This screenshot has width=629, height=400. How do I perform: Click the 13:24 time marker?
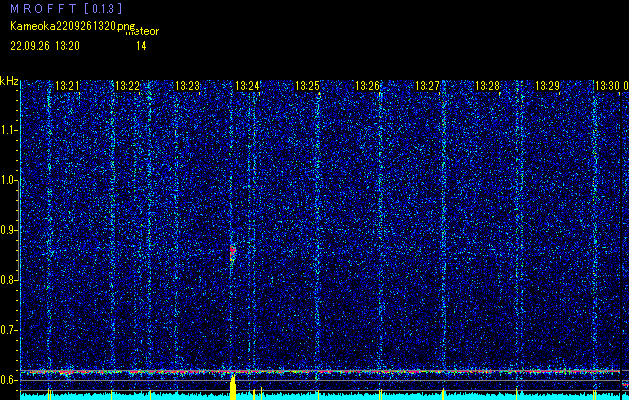[x=247, y=86]
